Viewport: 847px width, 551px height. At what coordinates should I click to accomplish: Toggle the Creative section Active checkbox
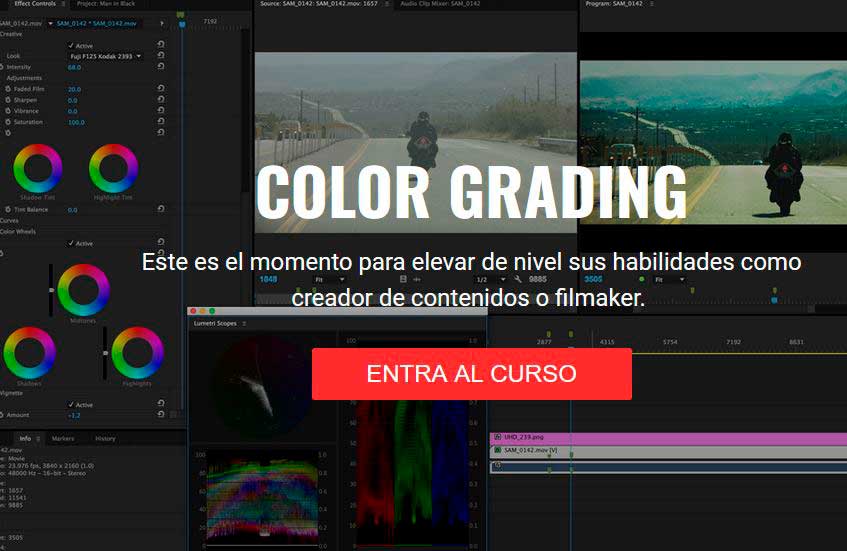coord(71,45)
